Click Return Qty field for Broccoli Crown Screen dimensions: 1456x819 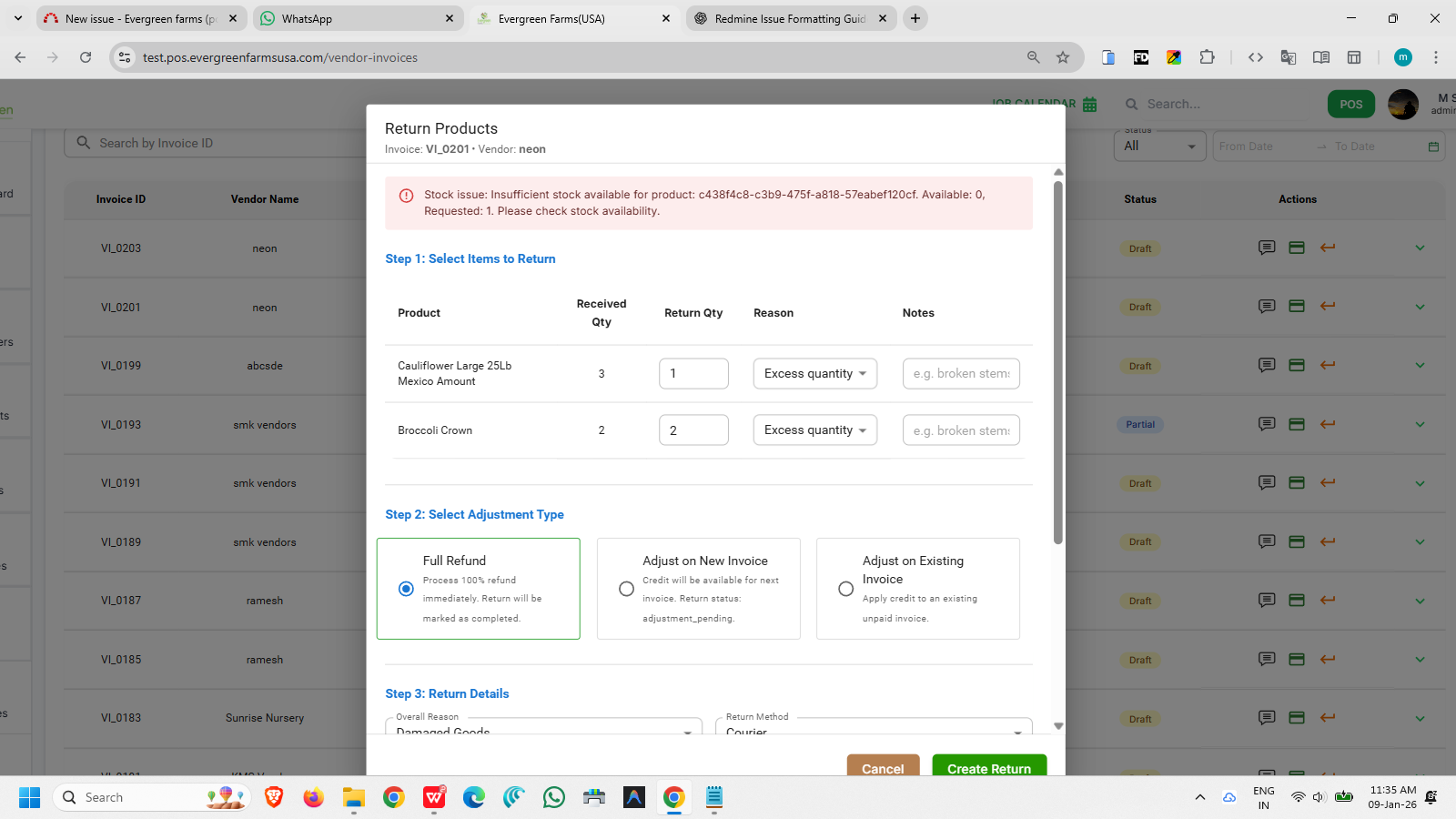click(693, 430)
